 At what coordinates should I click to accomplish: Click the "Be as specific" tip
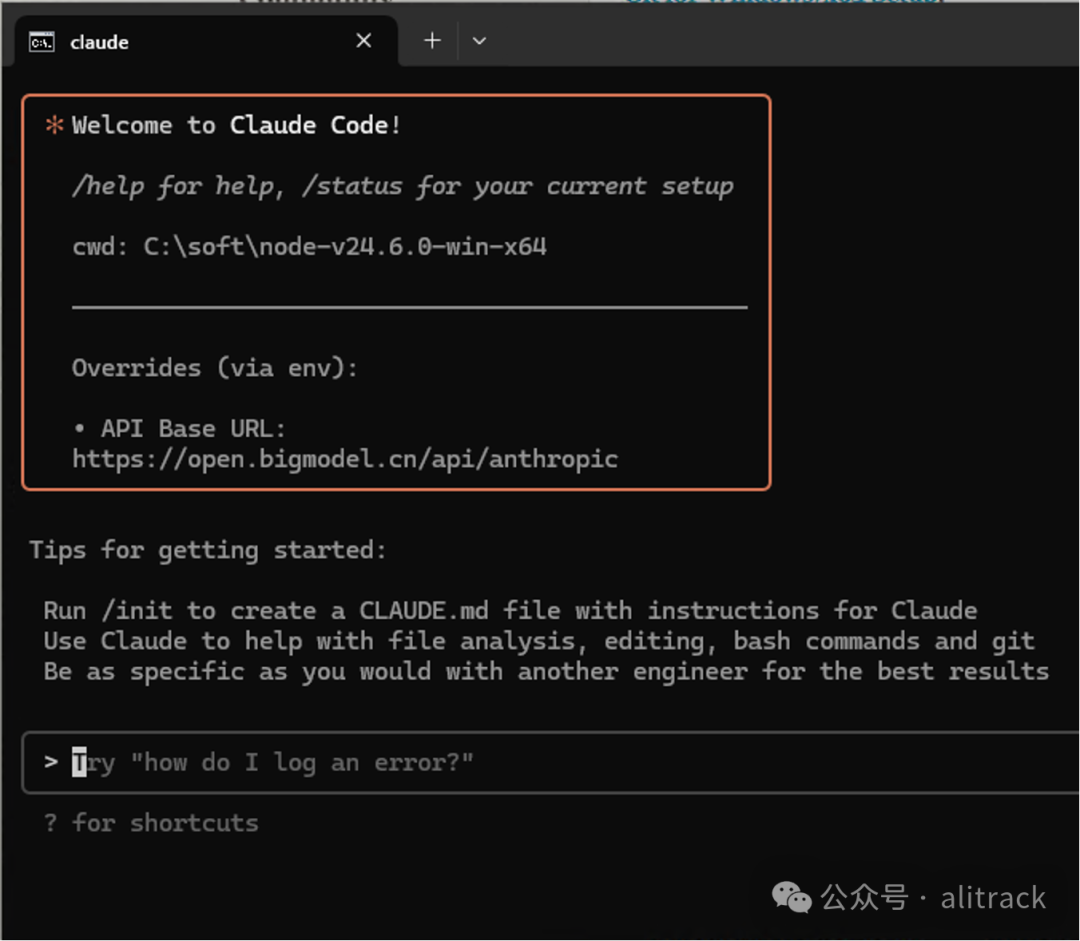tap(546, 672)
